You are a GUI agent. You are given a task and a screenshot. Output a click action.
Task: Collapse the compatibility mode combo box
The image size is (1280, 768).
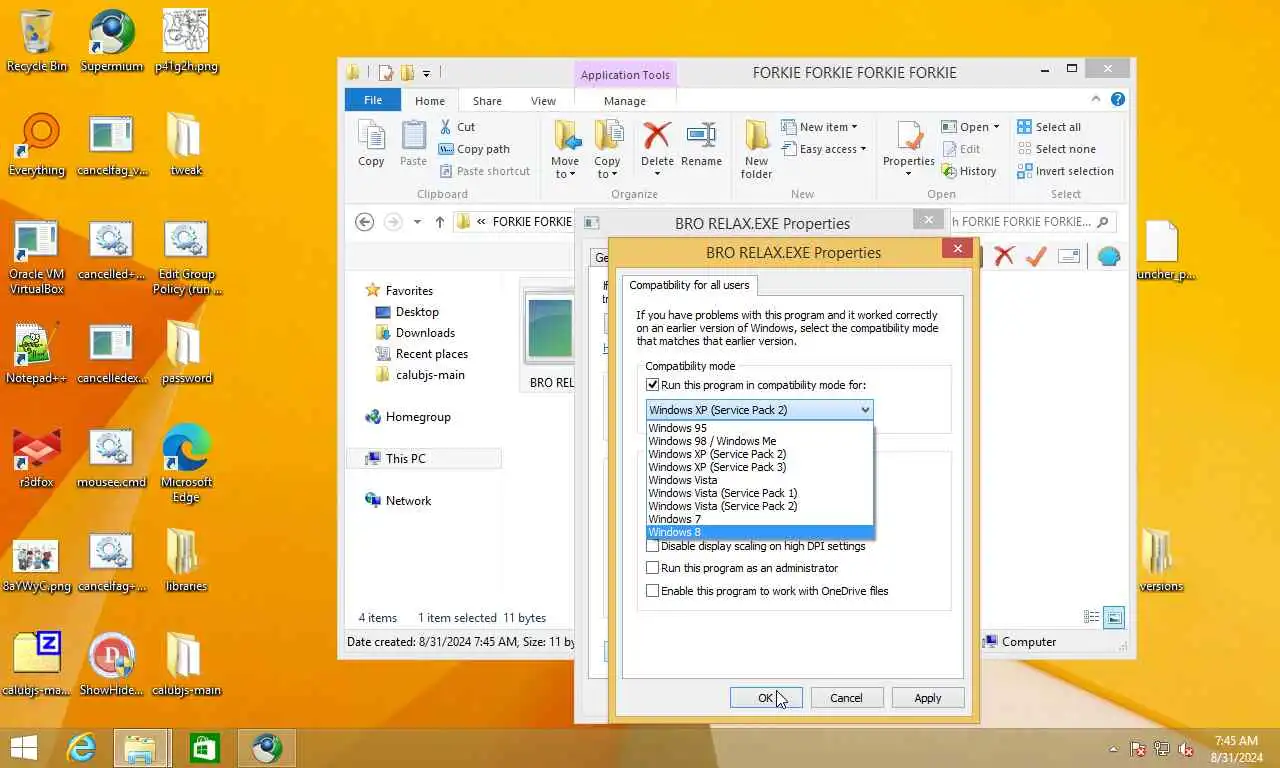(865, 410)
